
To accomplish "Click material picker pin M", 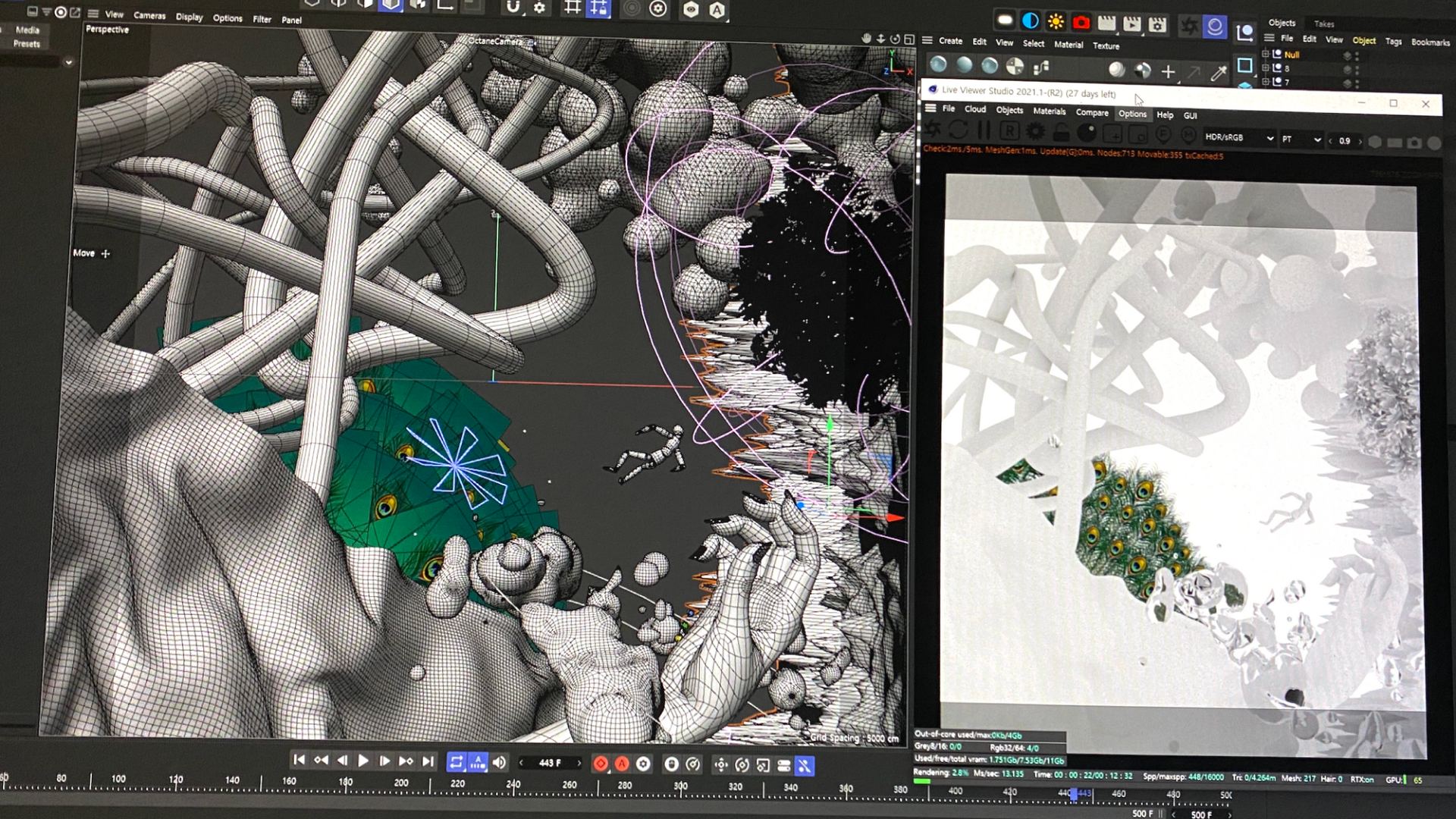I will point(1188,136).
